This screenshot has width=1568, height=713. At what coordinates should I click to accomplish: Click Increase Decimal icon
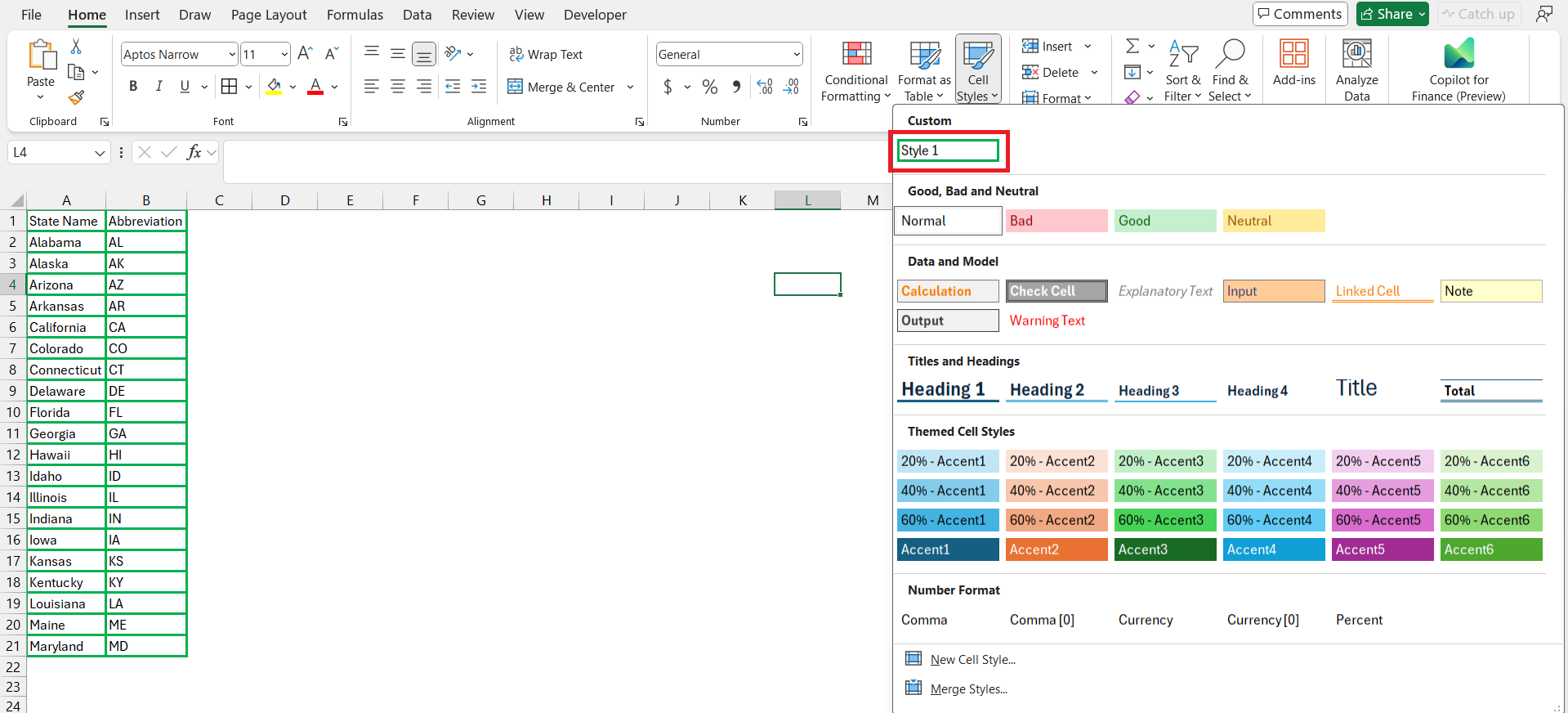[x=765, y=86]
